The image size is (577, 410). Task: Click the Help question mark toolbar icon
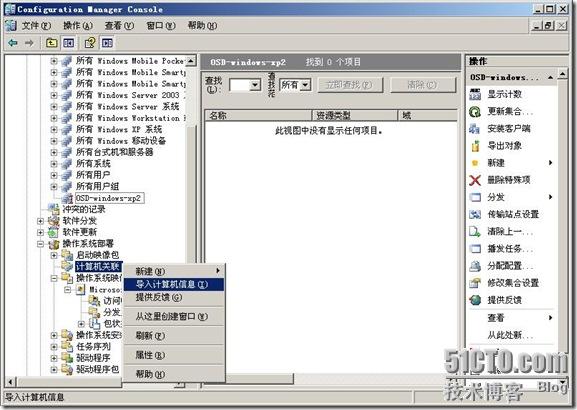90,43
